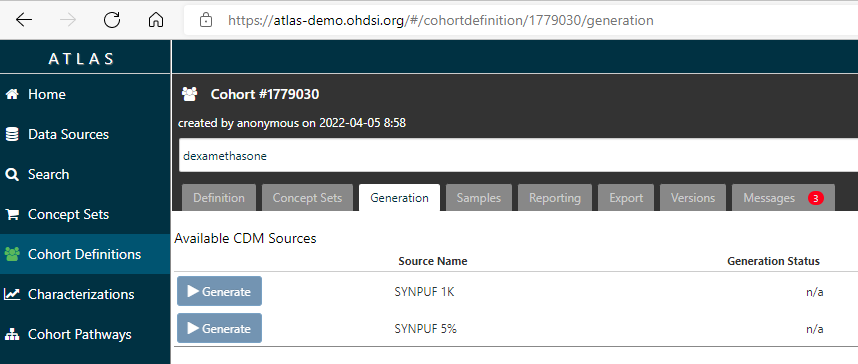858x364 pixels.
Task: View site info via padlock icon
Action: [206, 20]
